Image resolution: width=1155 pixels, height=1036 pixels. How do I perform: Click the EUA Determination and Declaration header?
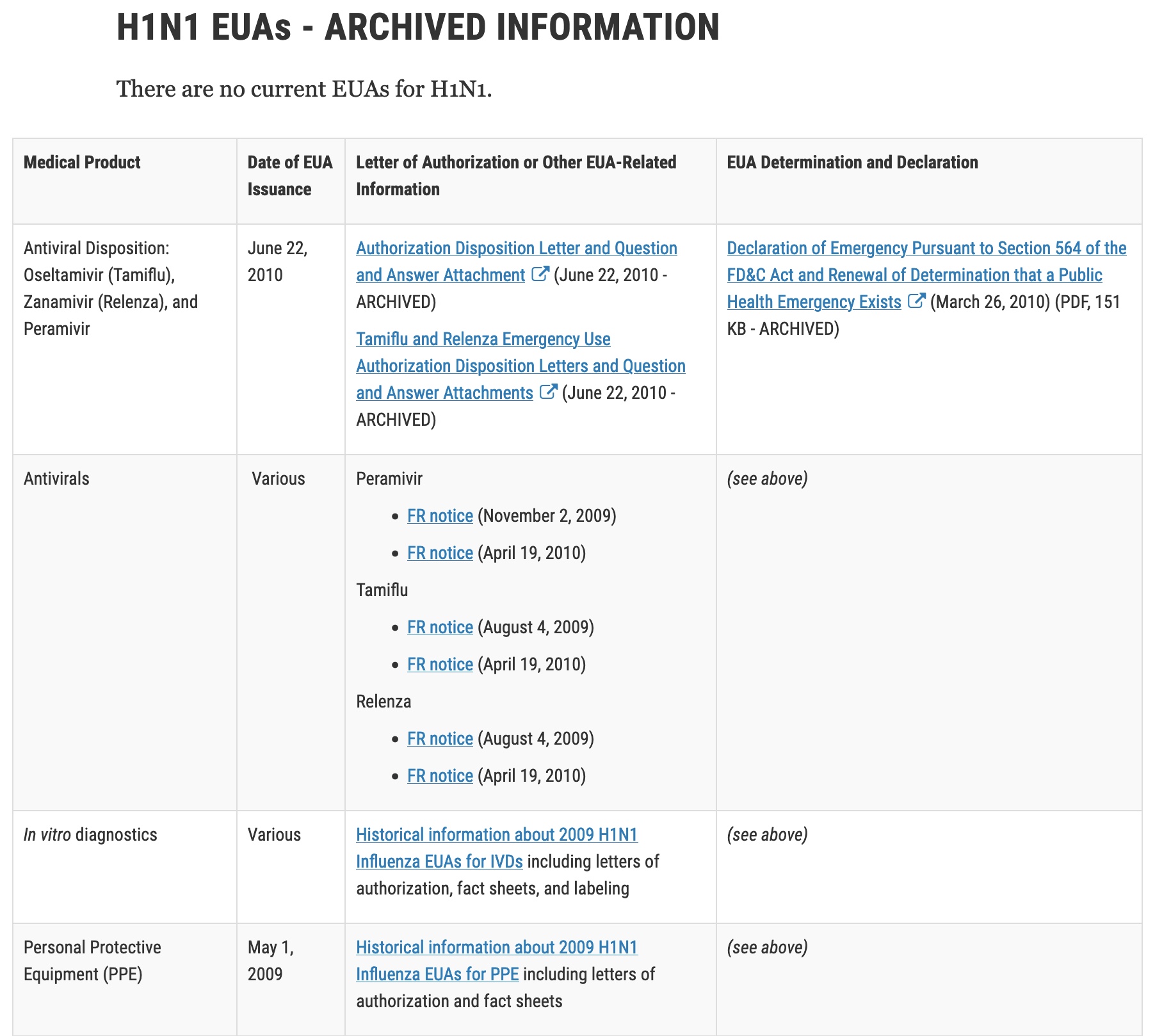[x=852, y=163]
